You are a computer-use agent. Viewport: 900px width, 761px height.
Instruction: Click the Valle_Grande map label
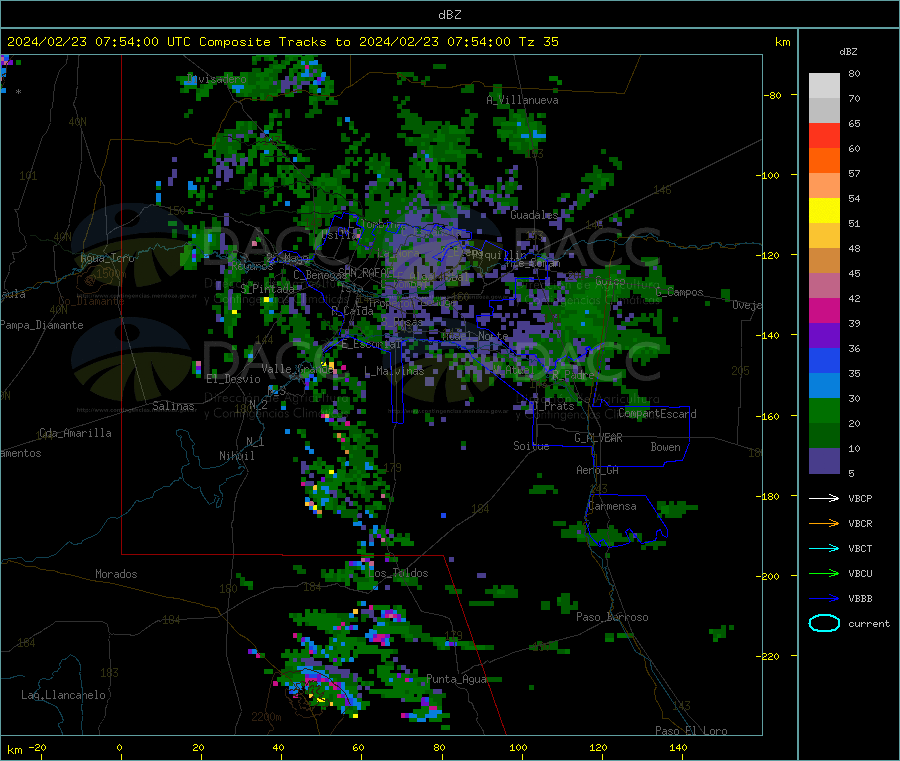tap(297, 369)
